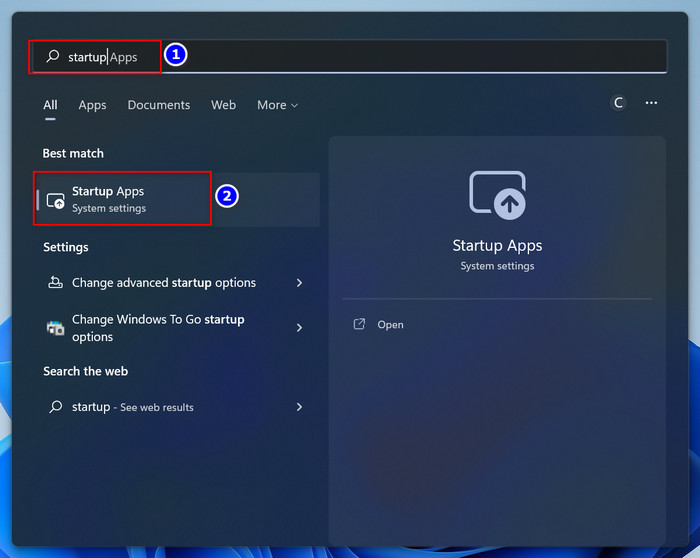Screen dimensions: 700x558
Task: Switch to the All tab
Action: point(50,105)
